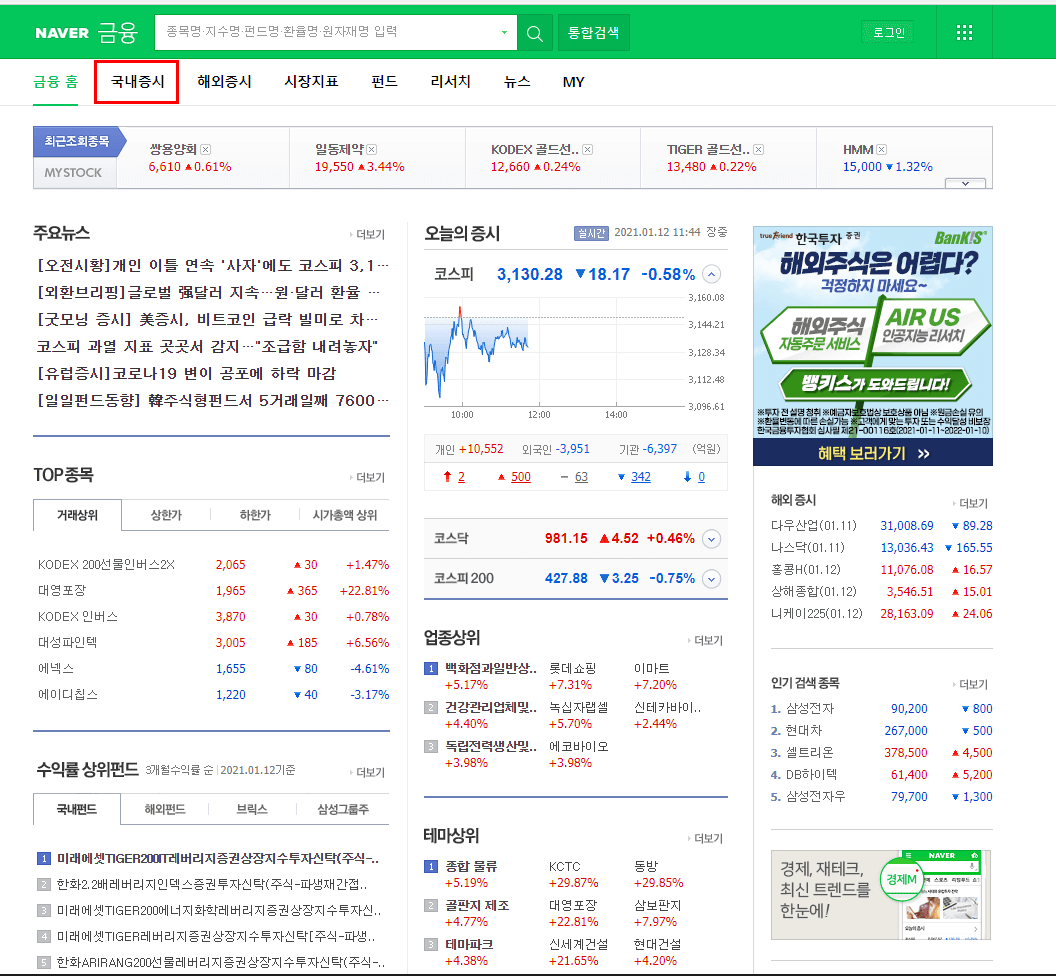The image size is (1056, 976).
Task: Collapse the 코스피 chart panel
Action: pyautogui.click(x=711, y=274)
